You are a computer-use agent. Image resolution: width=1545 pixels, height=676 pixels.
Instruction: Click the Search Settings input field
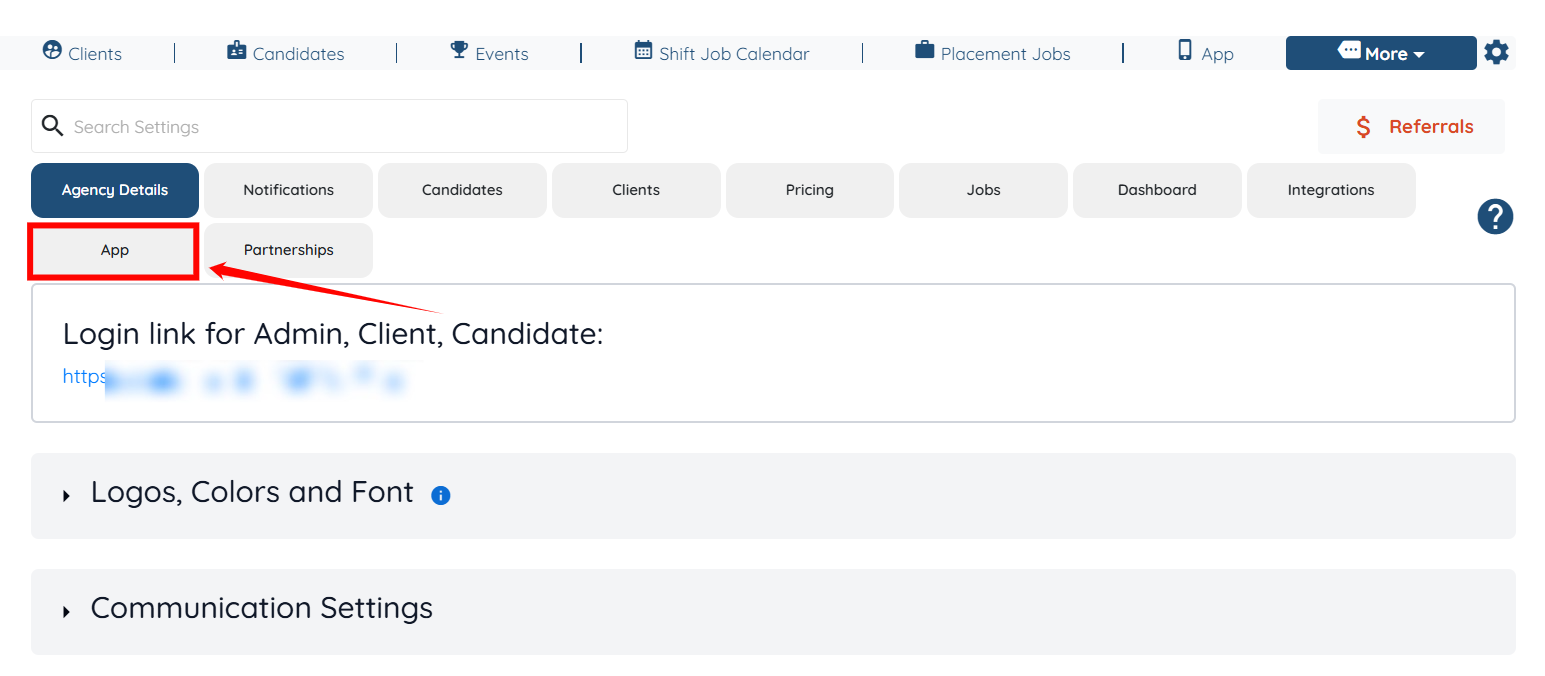tap(340, 127)
